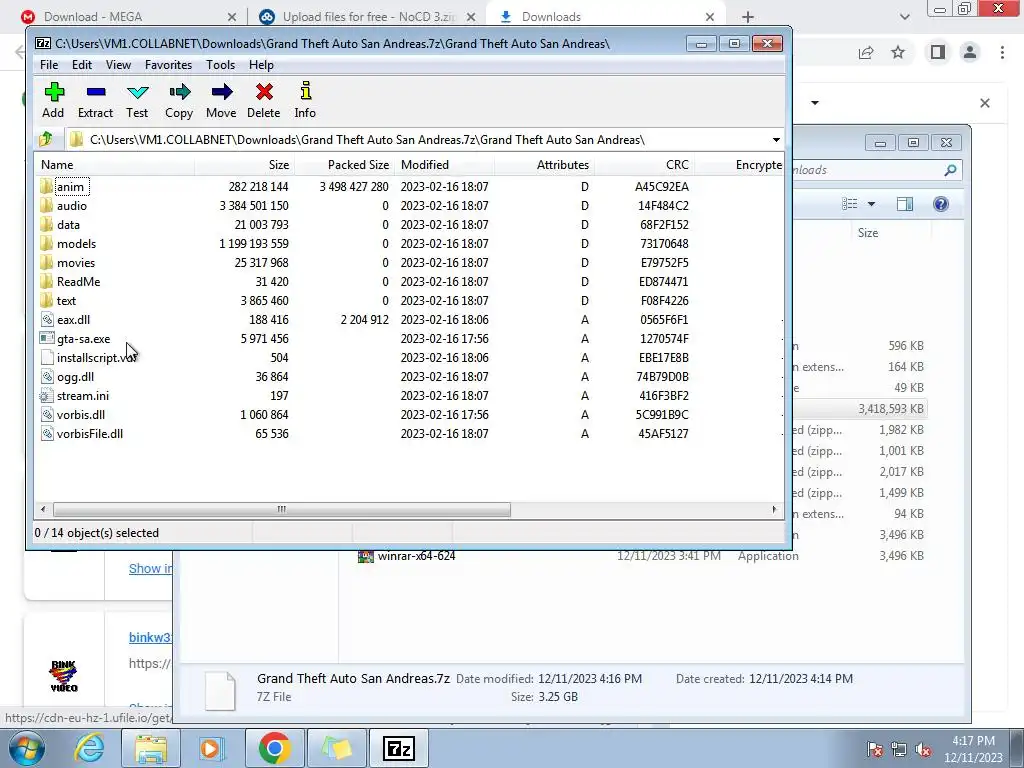This screenshot has height=768, width=1024.
Task: Click Explorer help icon
Action: click(x=940, y=204)
